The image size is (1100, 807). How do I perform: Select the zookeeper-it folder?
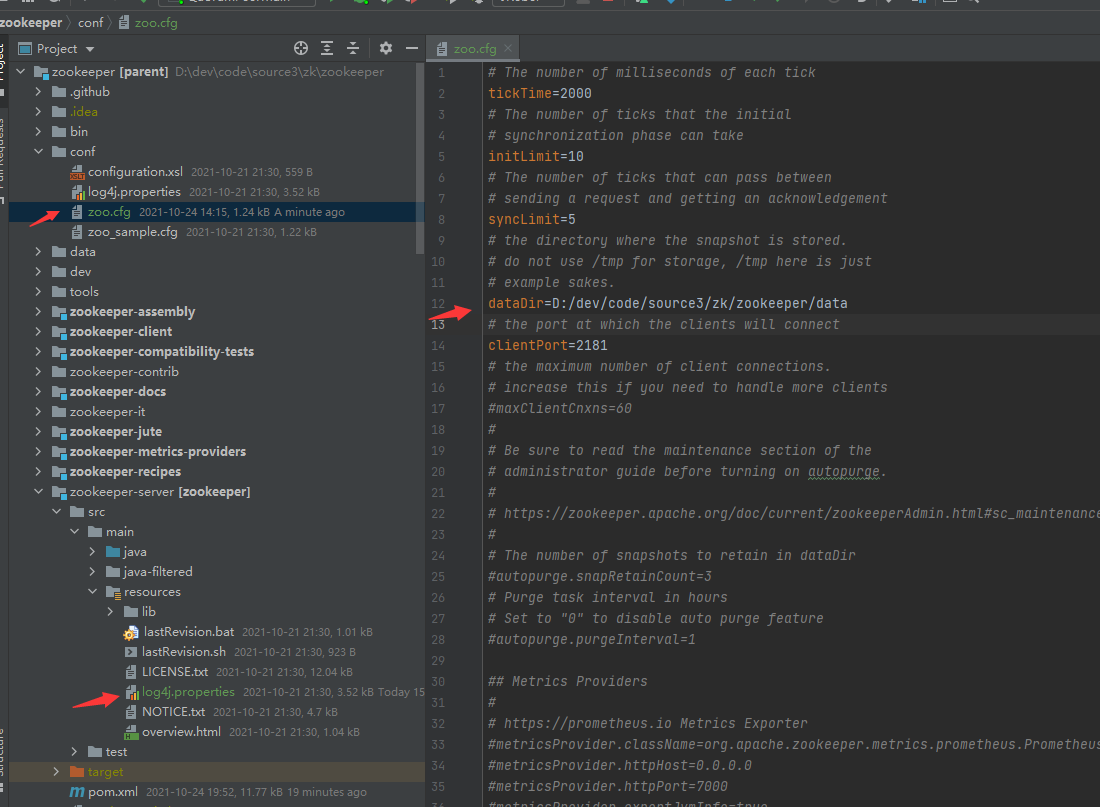107,412
